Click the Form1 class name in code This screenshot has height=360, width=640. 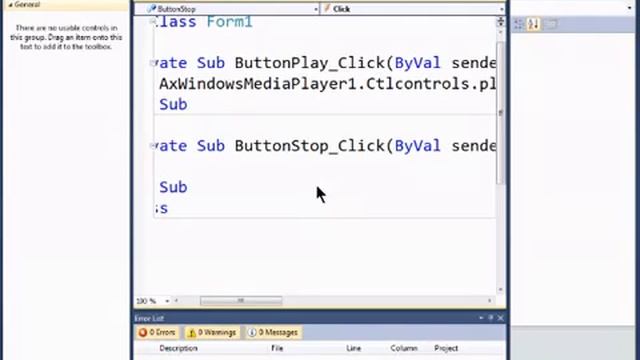tap(230, 22)
